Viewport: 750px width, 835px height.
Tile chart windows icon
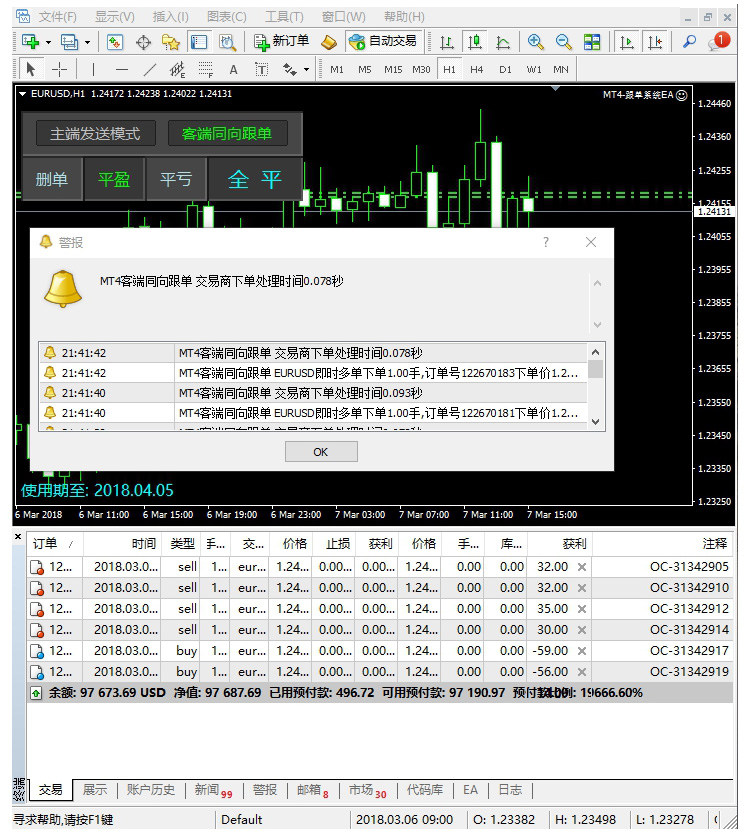(x=592, y=42)
